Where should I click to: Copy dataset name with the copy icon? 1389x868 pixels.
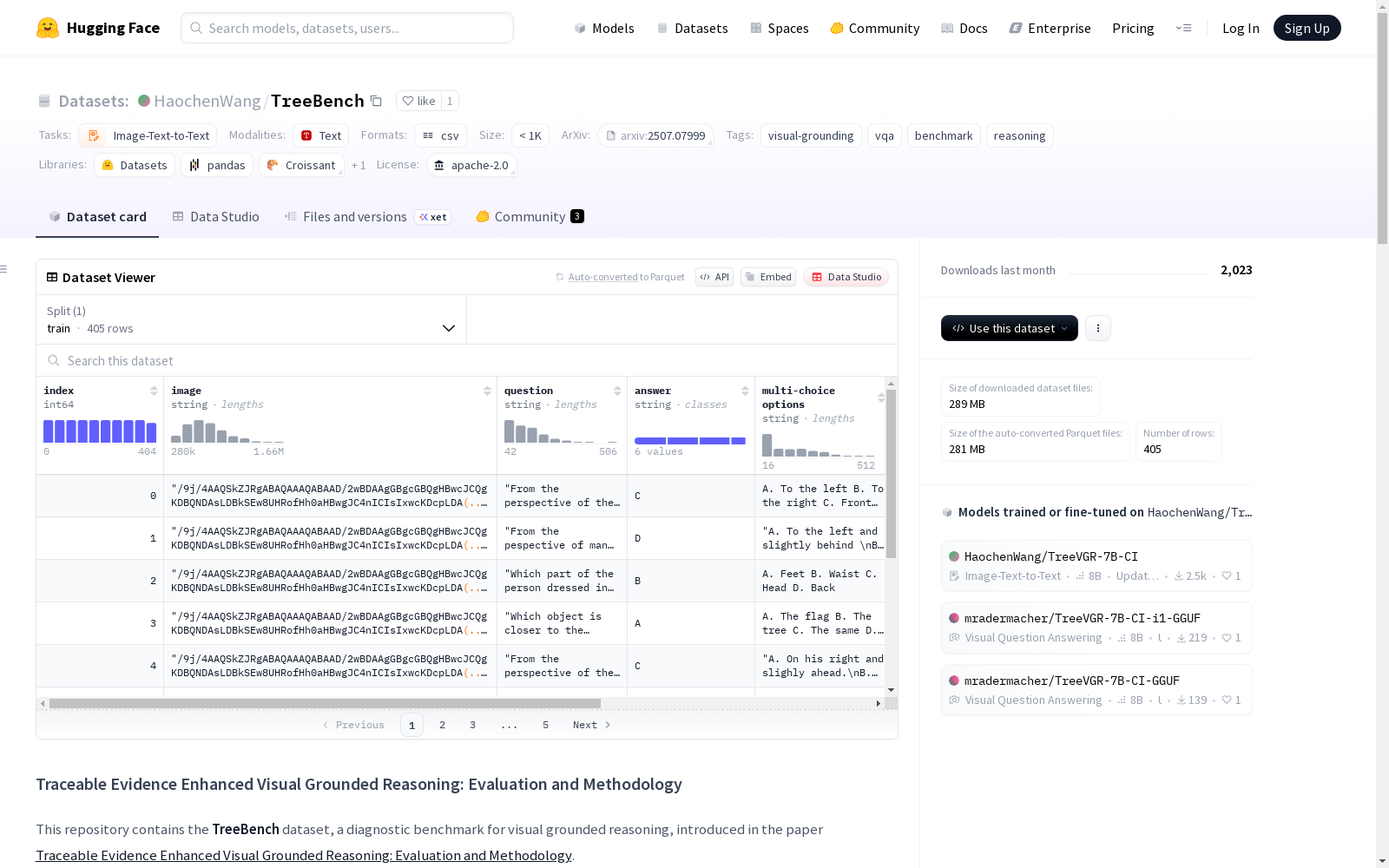click(376, 101)
